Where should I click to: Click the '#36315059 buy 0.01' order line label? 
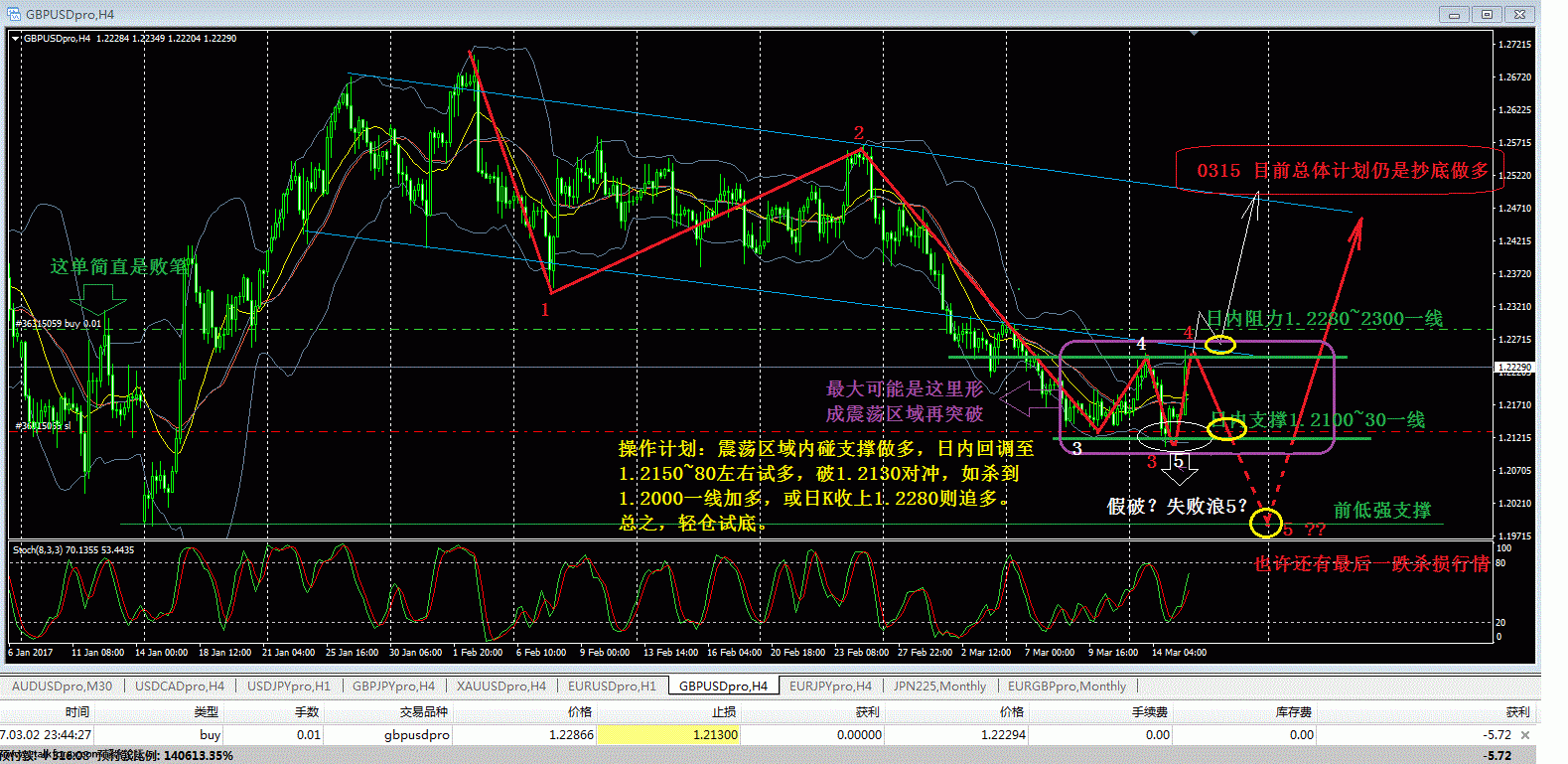(59, 324)
